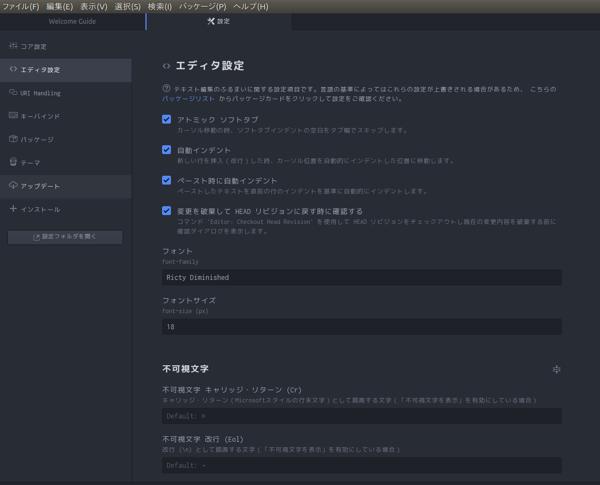Click the フォント setting label
600x485 pixels.
tap(177, 251)
